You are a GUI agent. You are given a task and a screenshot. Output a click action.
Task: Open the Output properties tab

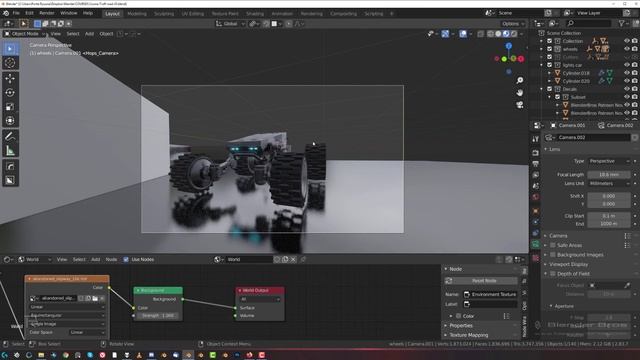click(x=536, y=164)
